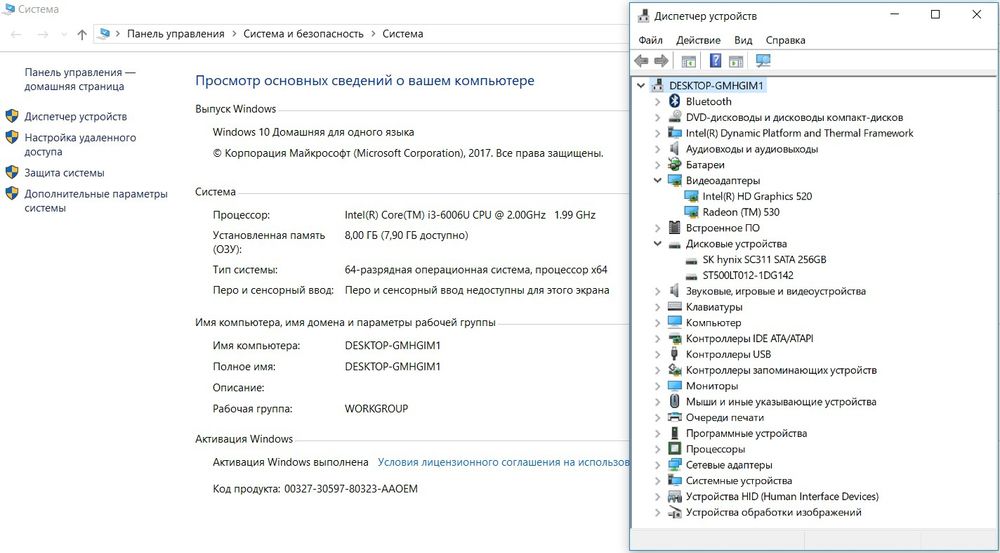
Task: Click the Процессоры category icon
Action: [x=675, y=449]
